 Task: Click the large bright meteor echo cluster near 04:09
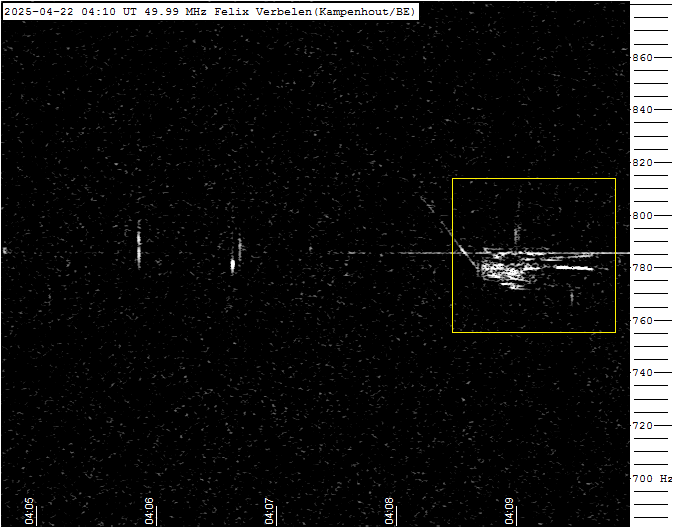pyautogui.click(x=511, y=270)
